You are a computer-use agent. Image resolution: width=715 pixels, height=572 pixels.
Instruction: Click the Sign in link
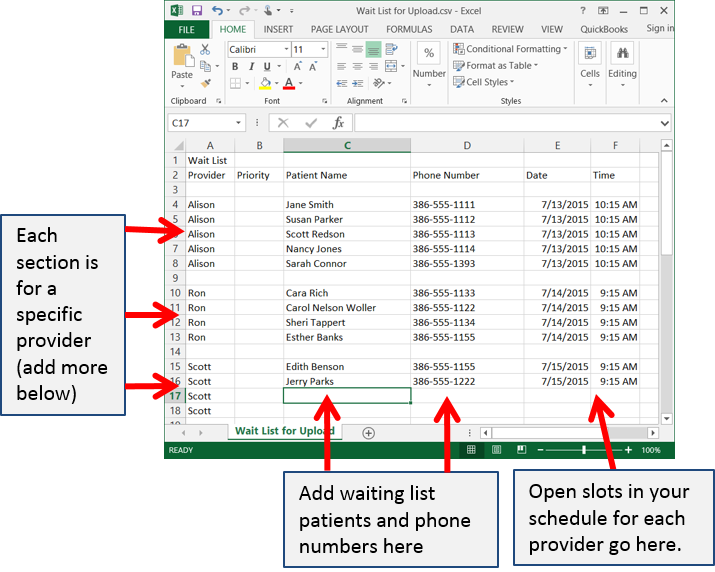(659, 29)
